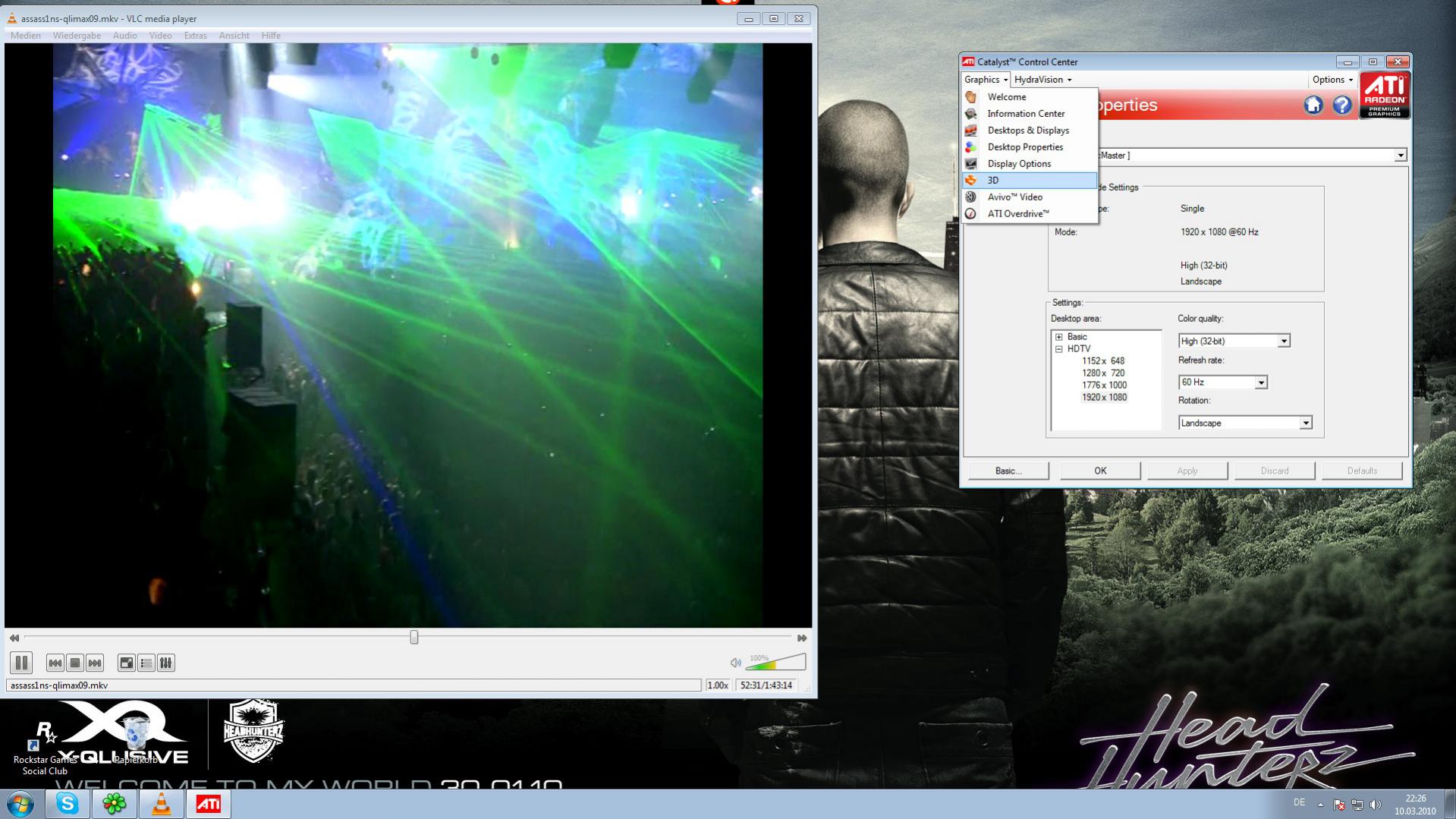Image resolution: width=1456 pixels, height=819 pixels.
Task: Click the VLC seek bar handle
Action: [414, 638]
